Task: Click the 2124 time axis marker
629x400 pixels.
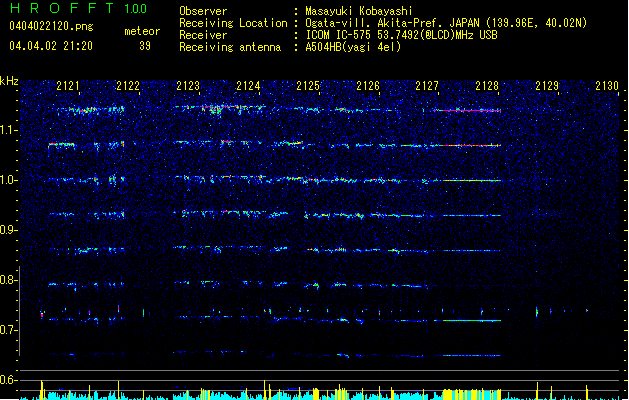Action: (x=248, y=86)
